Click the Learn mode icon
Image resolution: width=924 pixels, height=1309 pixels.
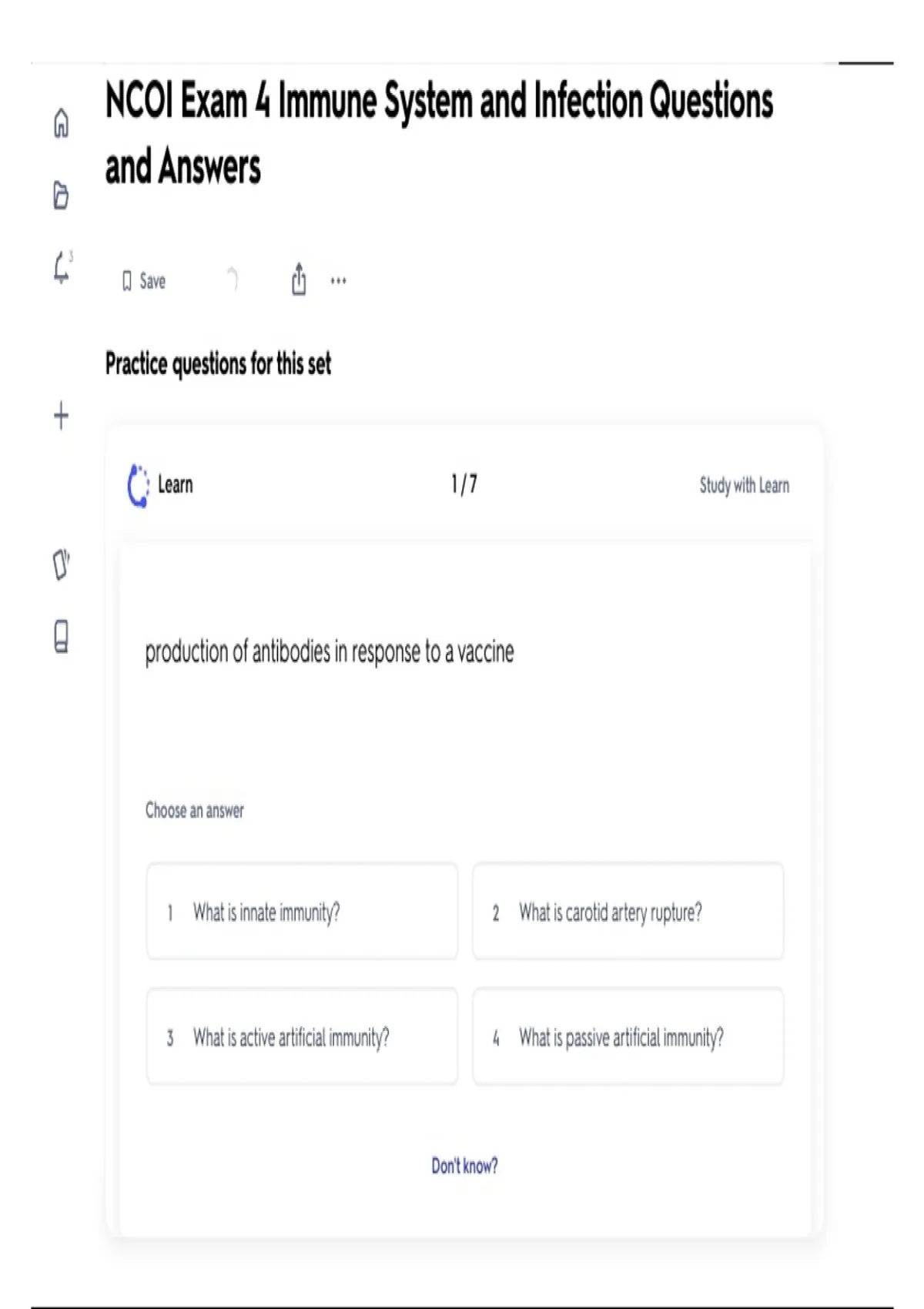[x=138, y=485]
